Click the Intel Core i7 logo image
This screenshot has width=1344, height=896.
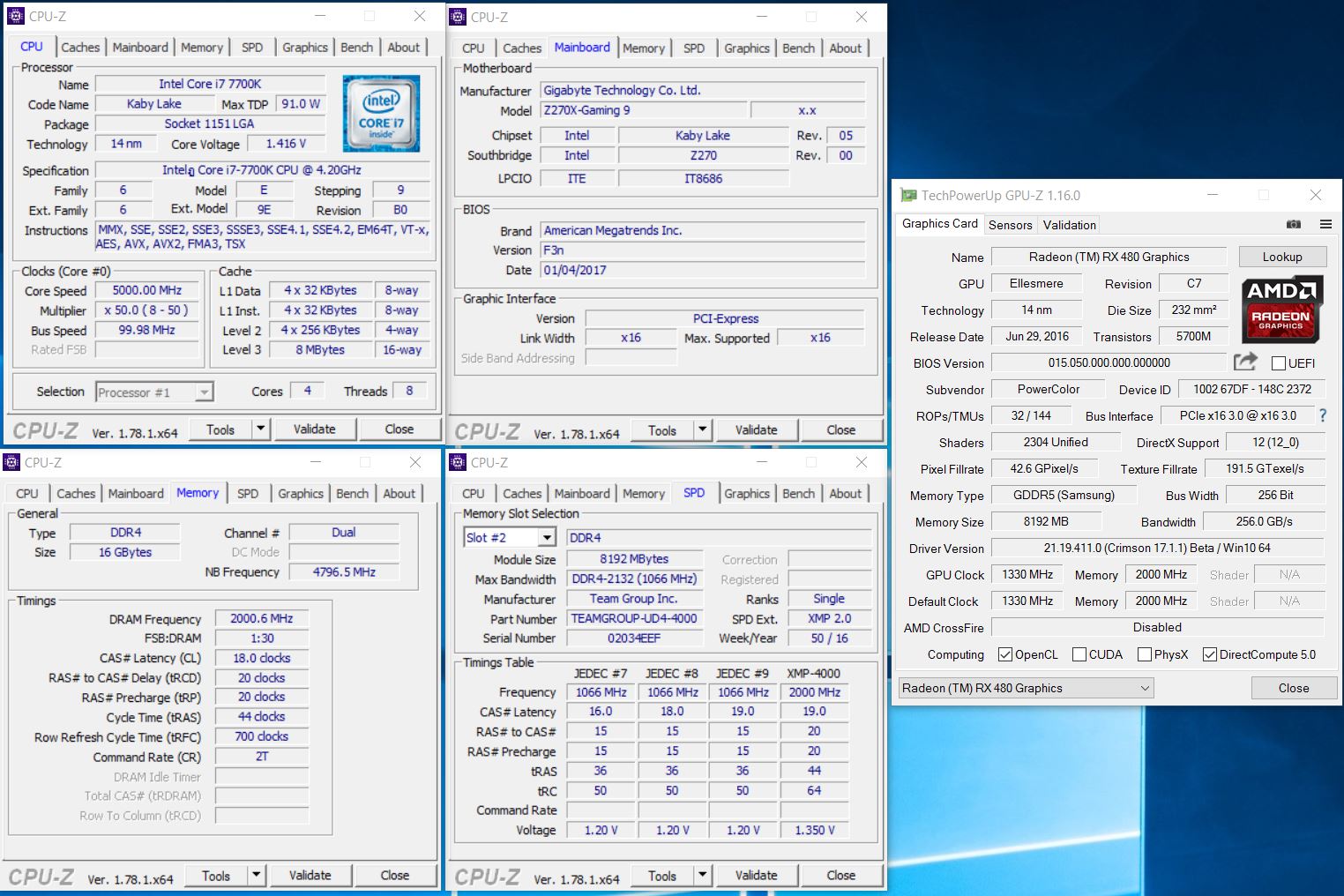pyautogui.click(x=381, y=114)
